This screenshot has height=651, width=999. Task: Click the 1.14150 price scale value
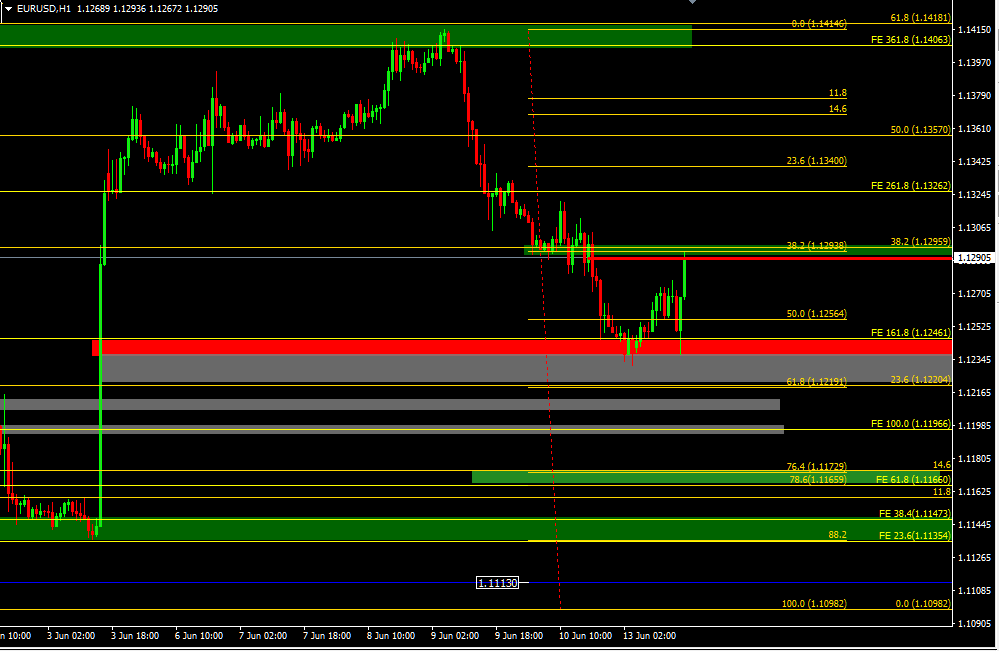pyautogui.click(x=975, y=29)
